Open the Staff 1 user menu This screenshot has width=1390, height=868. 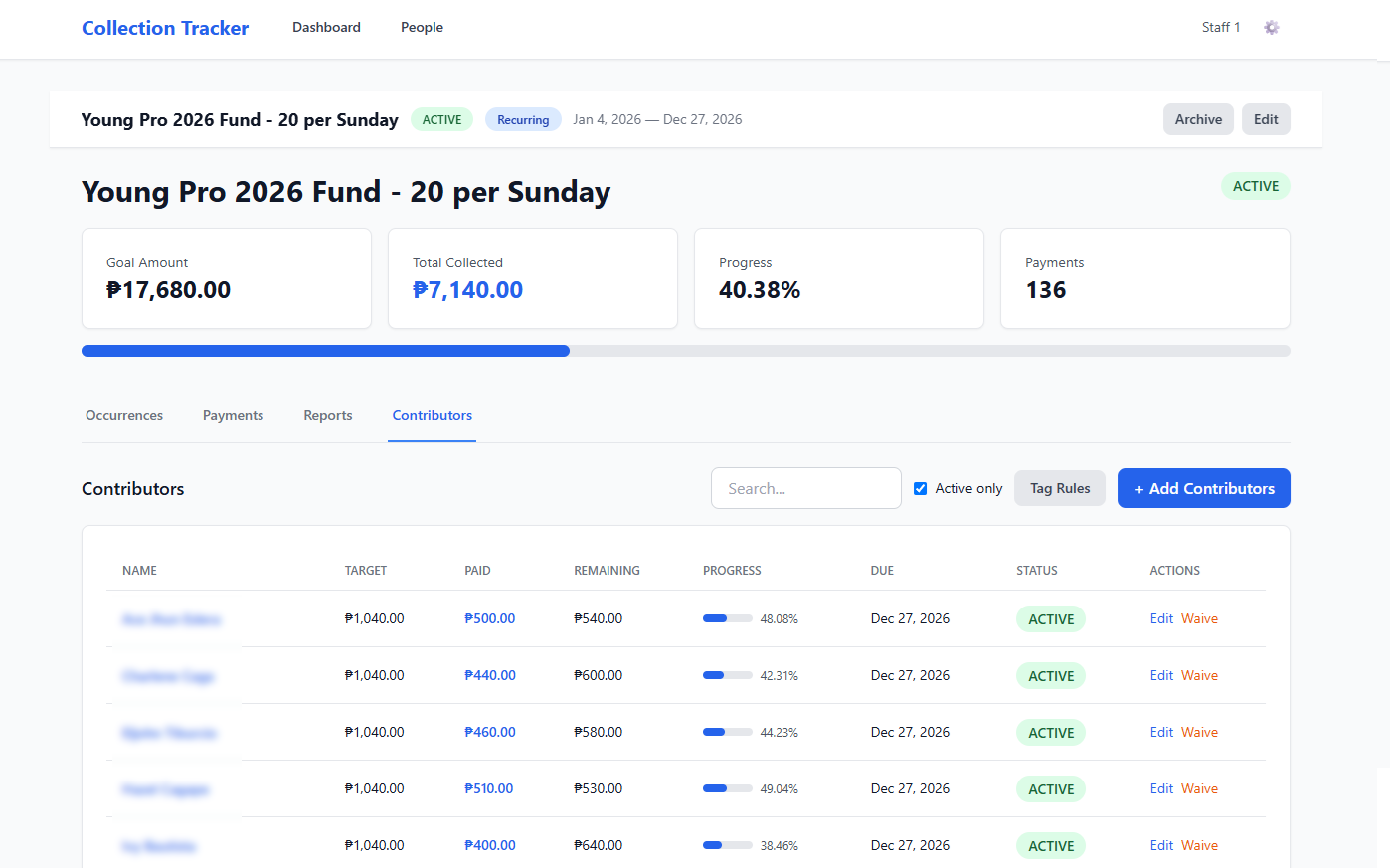(1220, 27)
